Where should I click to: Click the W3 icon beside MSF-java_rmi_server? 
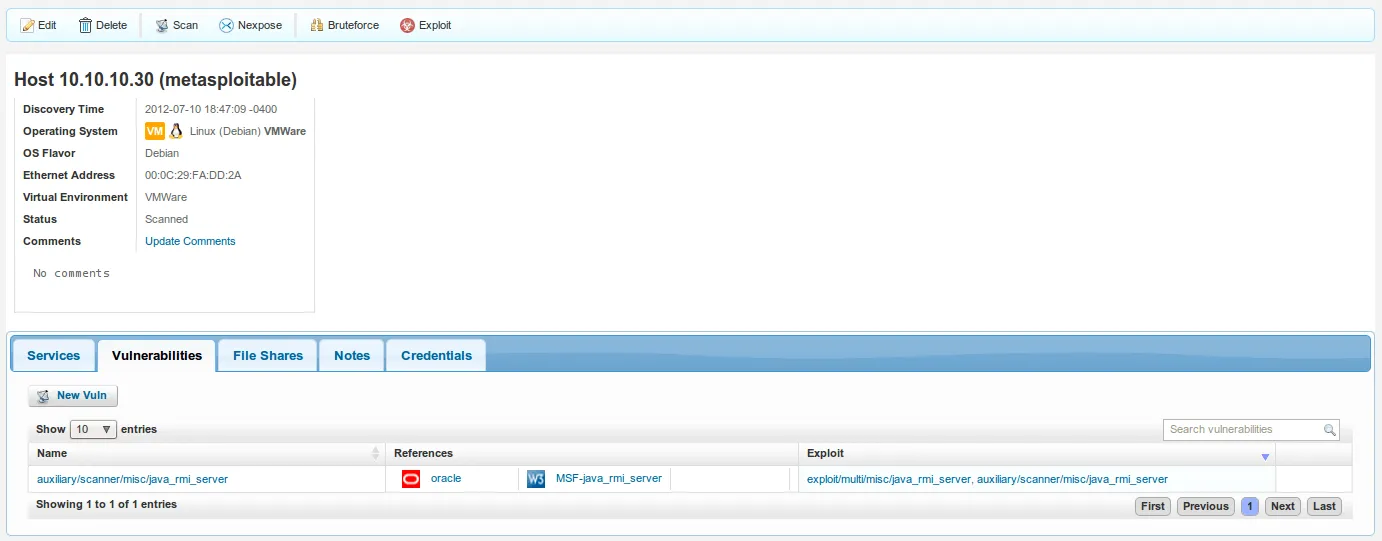click(x=536, y=479)
